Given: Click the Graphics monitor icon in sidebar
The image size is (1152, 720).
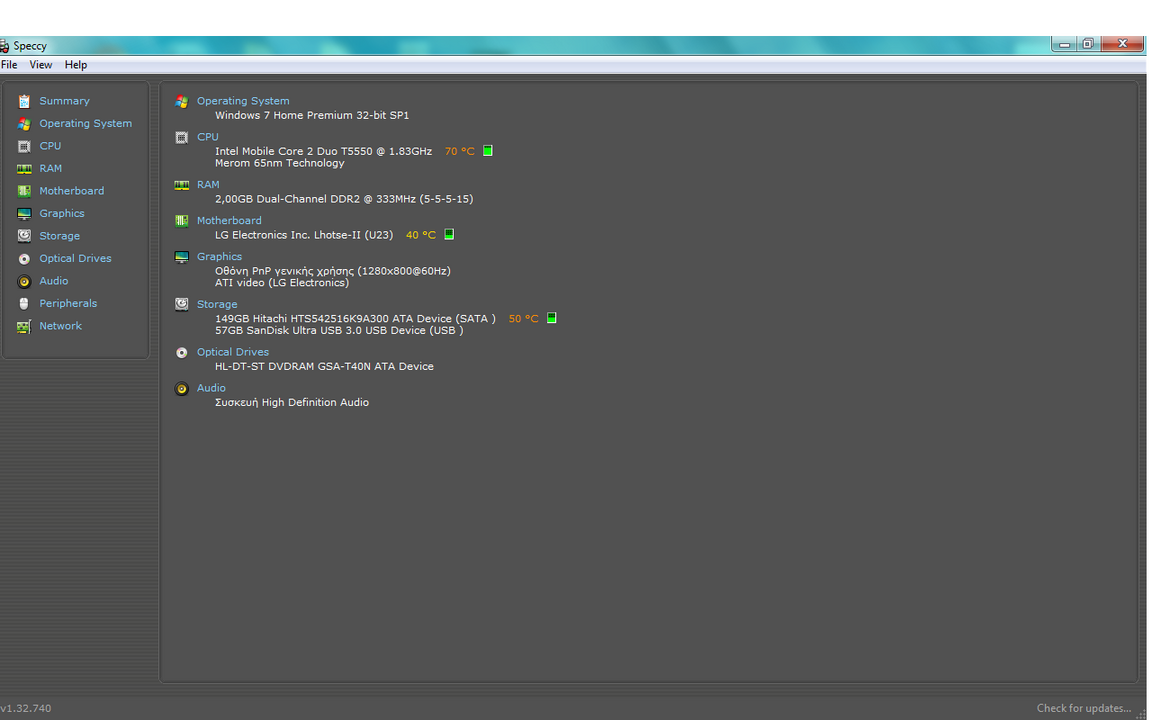Looking at the screenshot, I should (24, 214).
